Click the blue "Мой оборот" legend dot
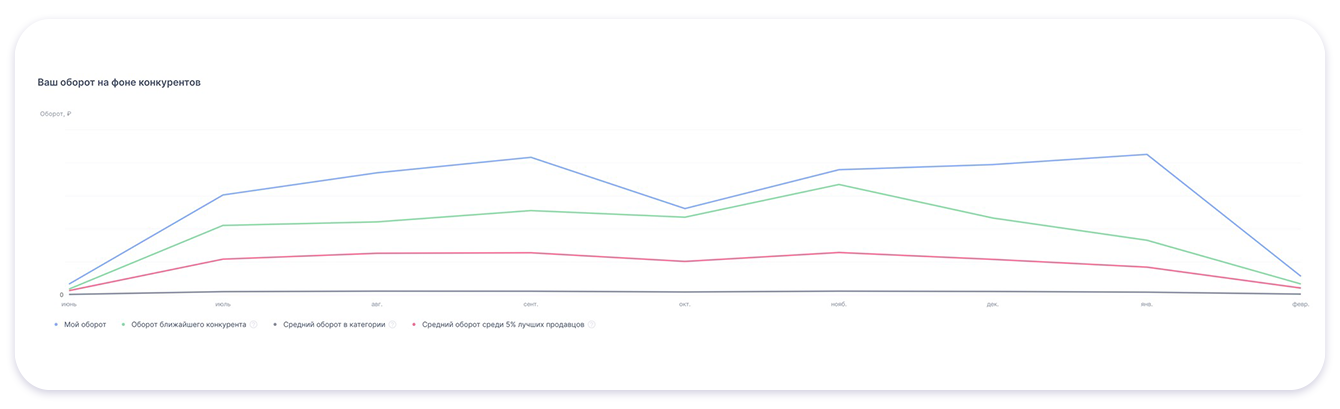The height and width of the screenshot is (409, 1340). click(56, 325)
